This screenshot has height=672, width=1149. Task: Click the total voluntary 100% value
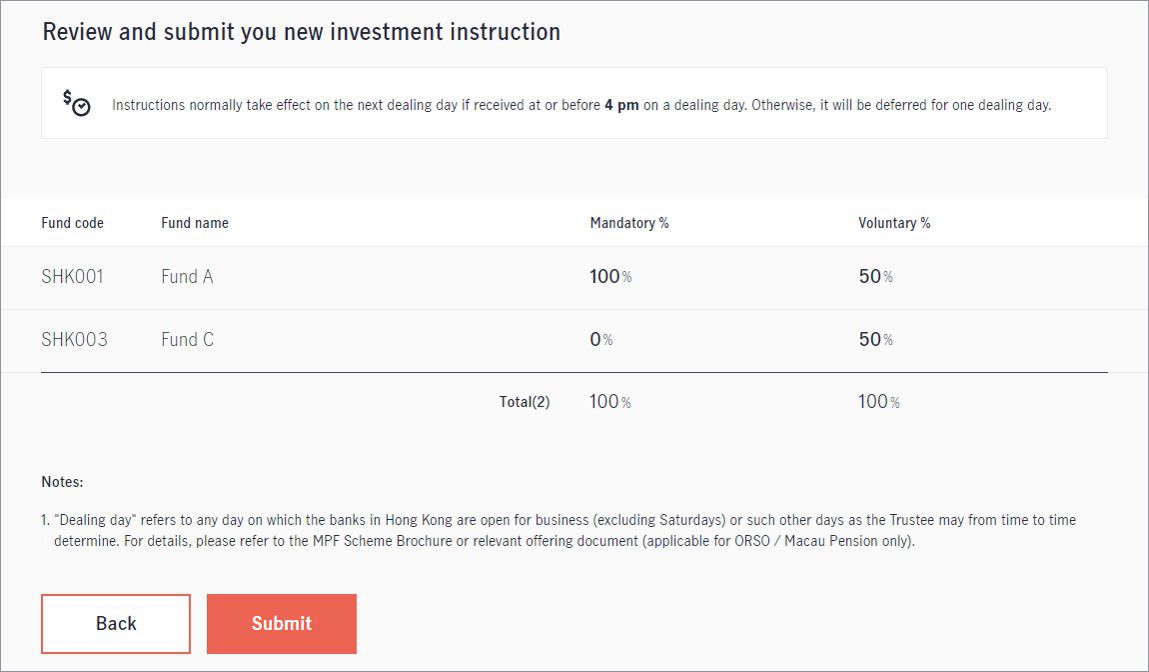[x=879, y=402]
